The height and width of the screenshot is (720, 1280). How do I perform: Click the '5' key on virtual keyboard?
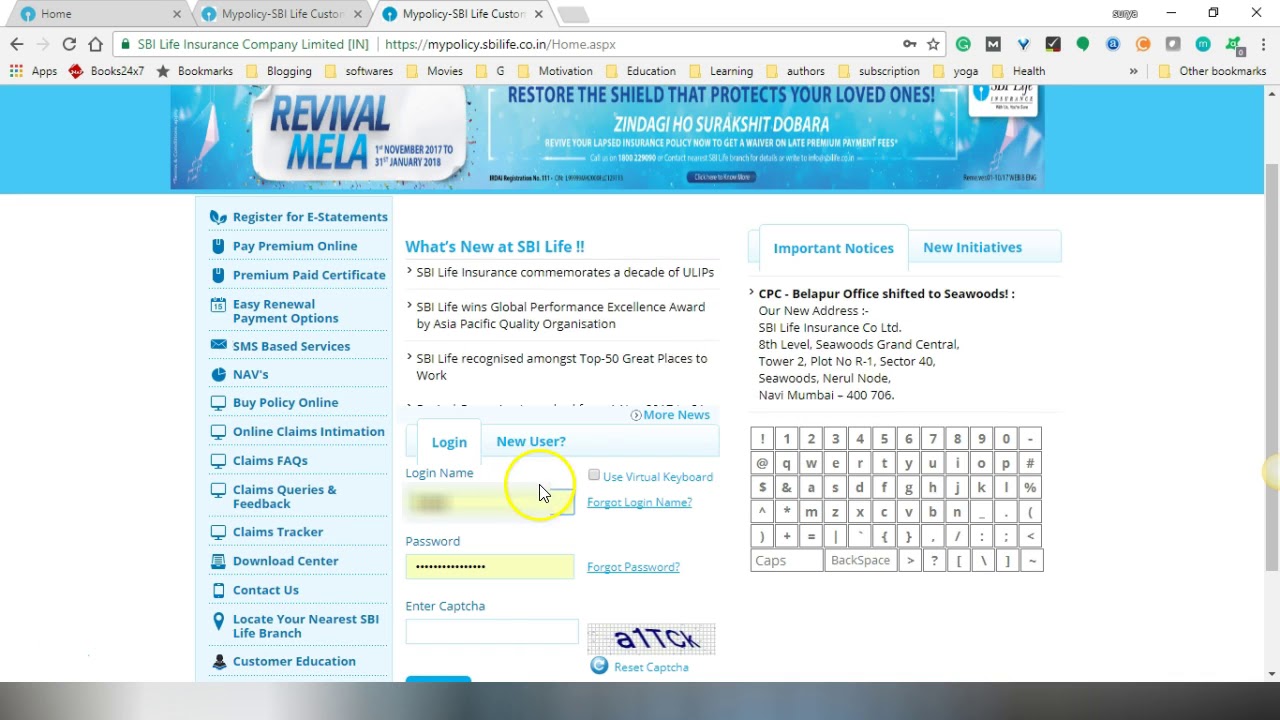coord(884,439)
